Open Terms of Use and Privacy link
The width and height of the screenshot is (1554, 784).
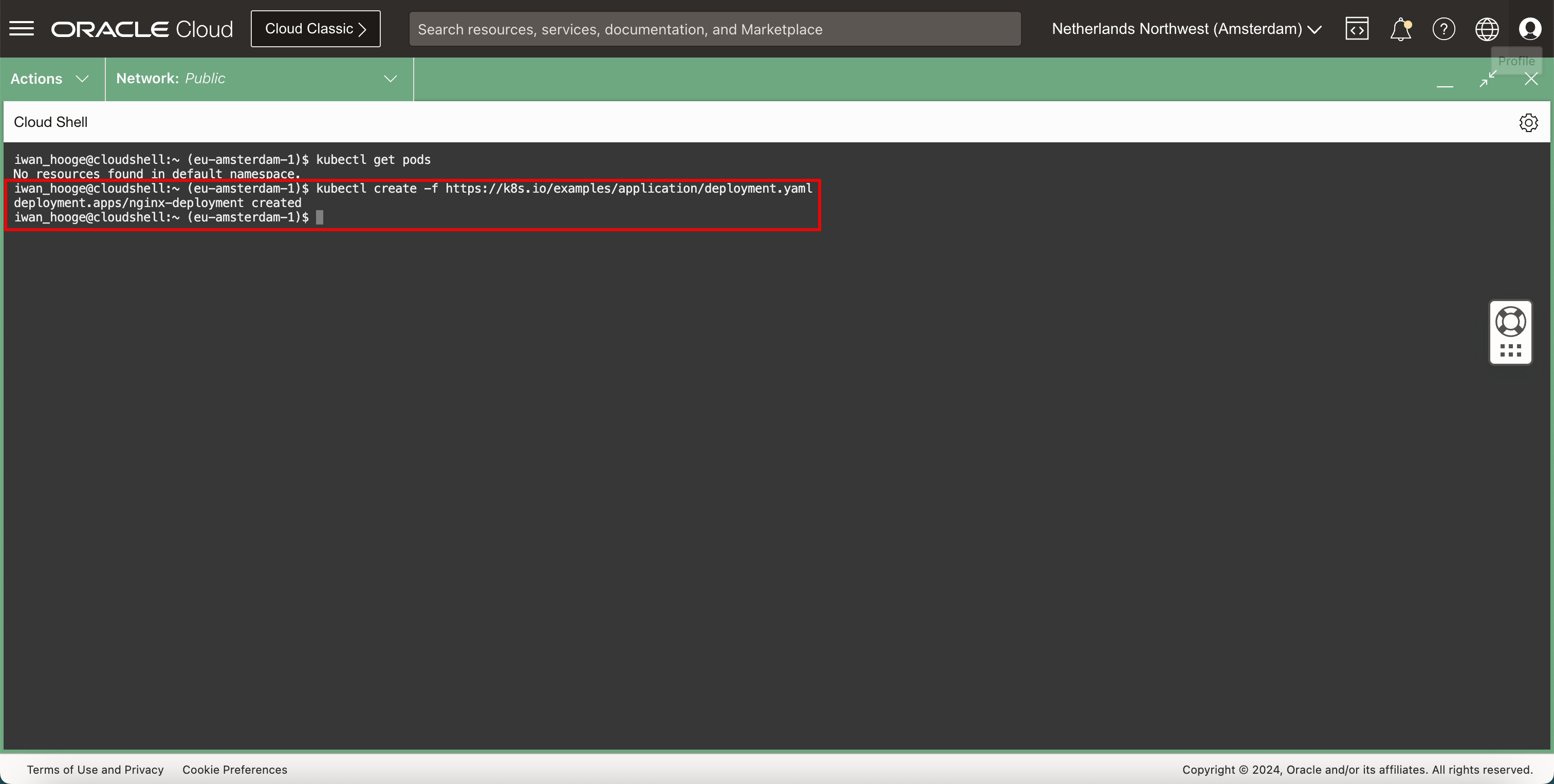point(95,770)
